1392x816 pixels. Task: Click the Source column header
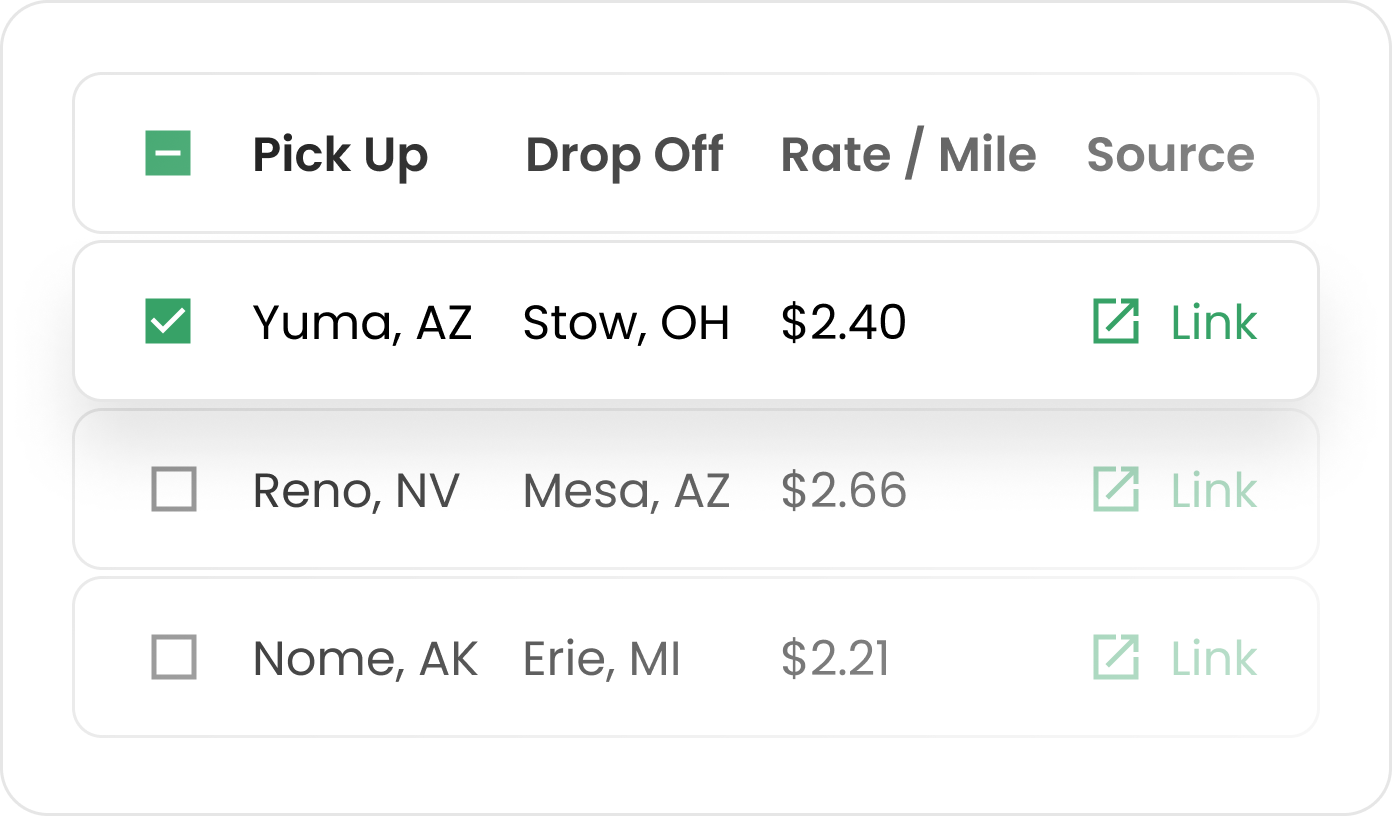pos(1170,155)
